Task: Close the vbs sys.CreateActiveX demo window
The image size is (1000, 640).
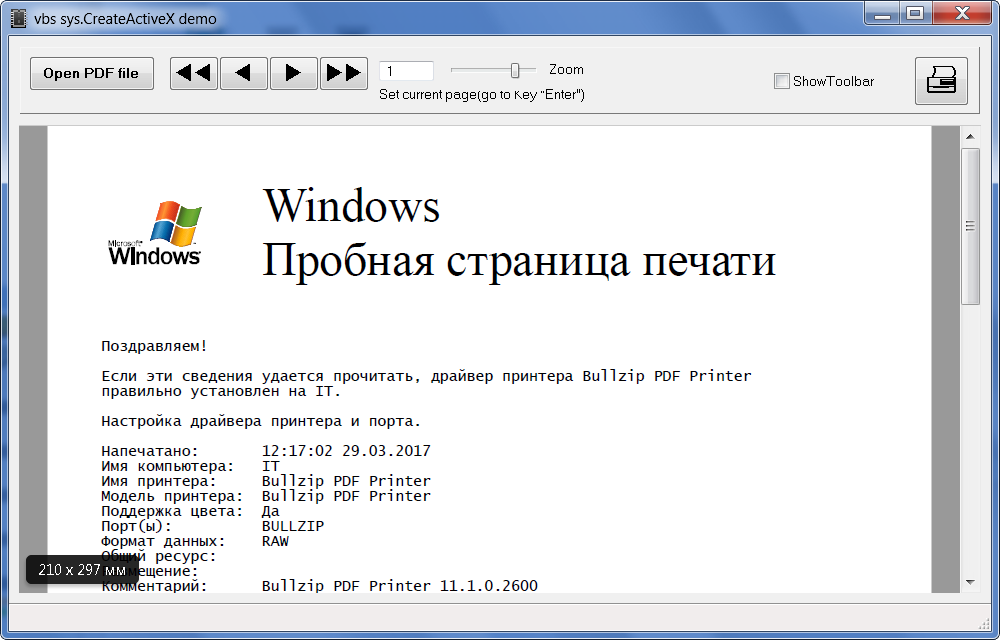Action: tap(962, 14)
